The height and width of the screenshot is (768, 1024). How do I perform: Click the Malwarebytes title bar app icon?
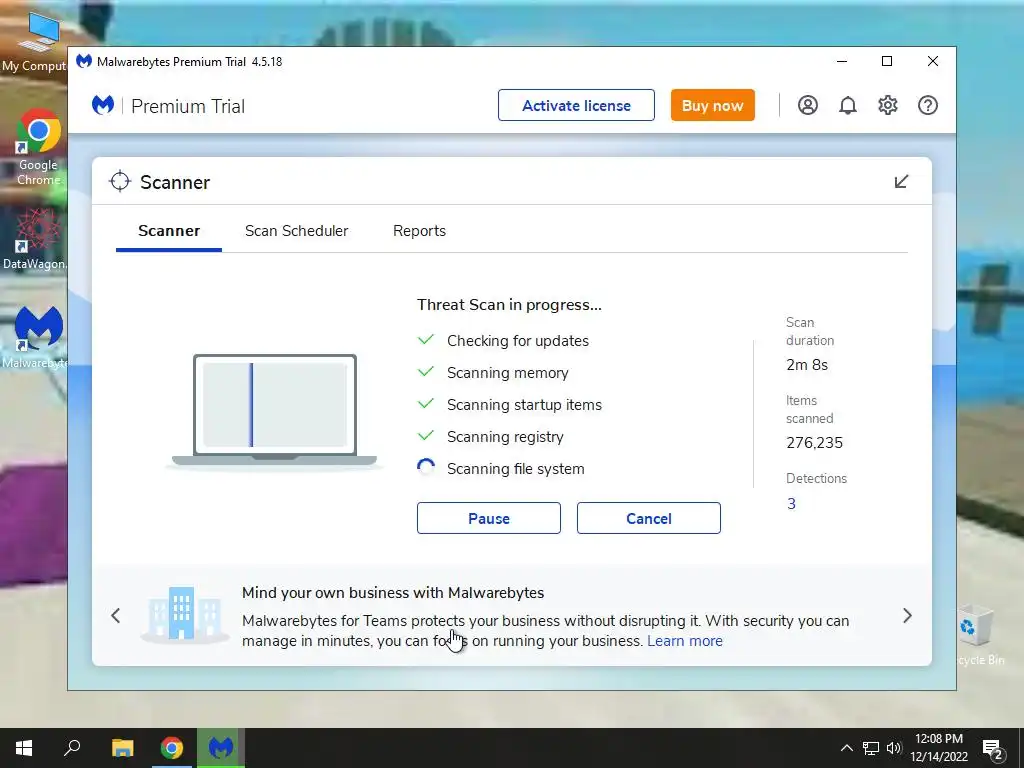click(84, 61)
